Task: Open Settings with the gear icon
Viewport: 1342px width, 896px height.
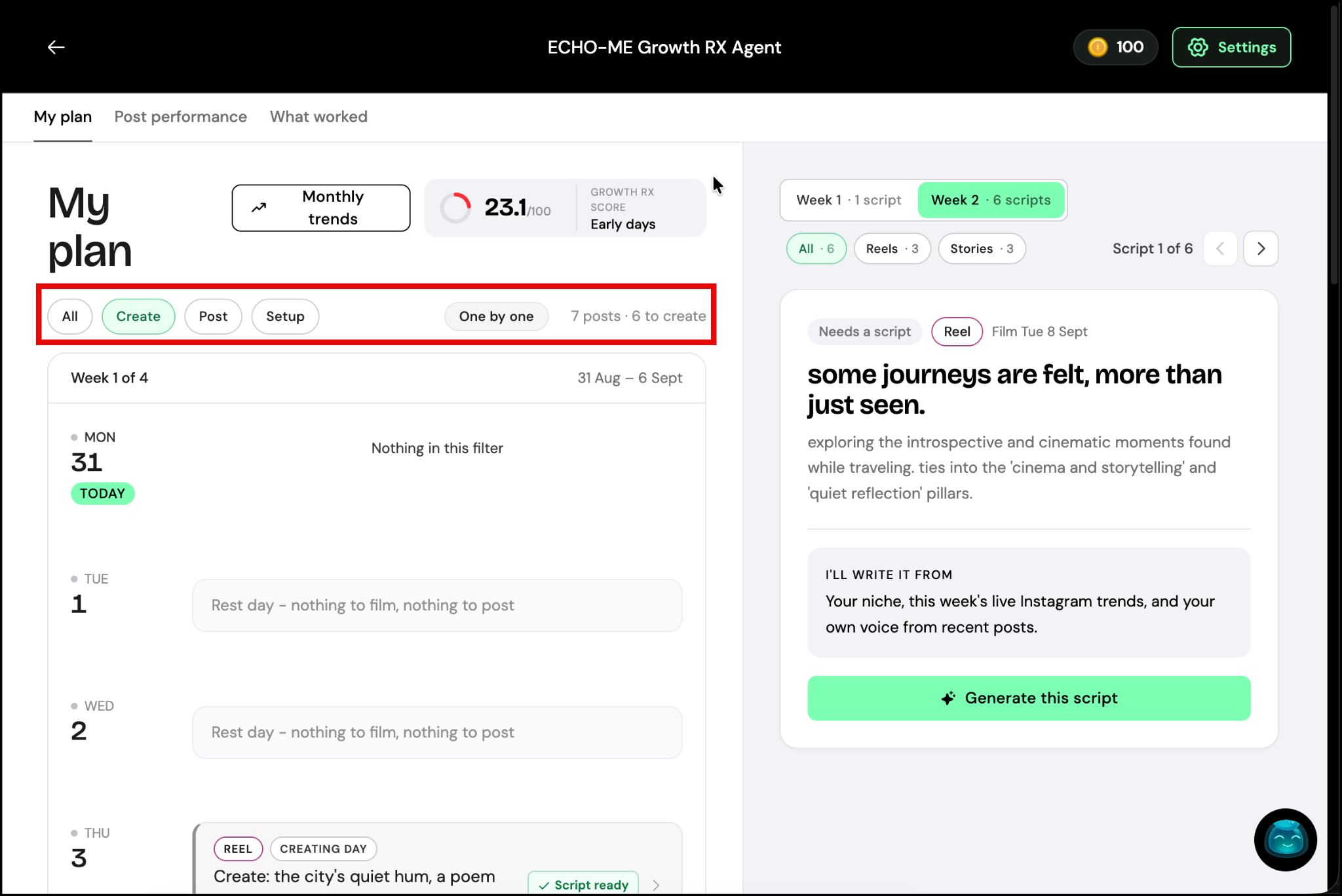Action: [x=1231, y=47]
